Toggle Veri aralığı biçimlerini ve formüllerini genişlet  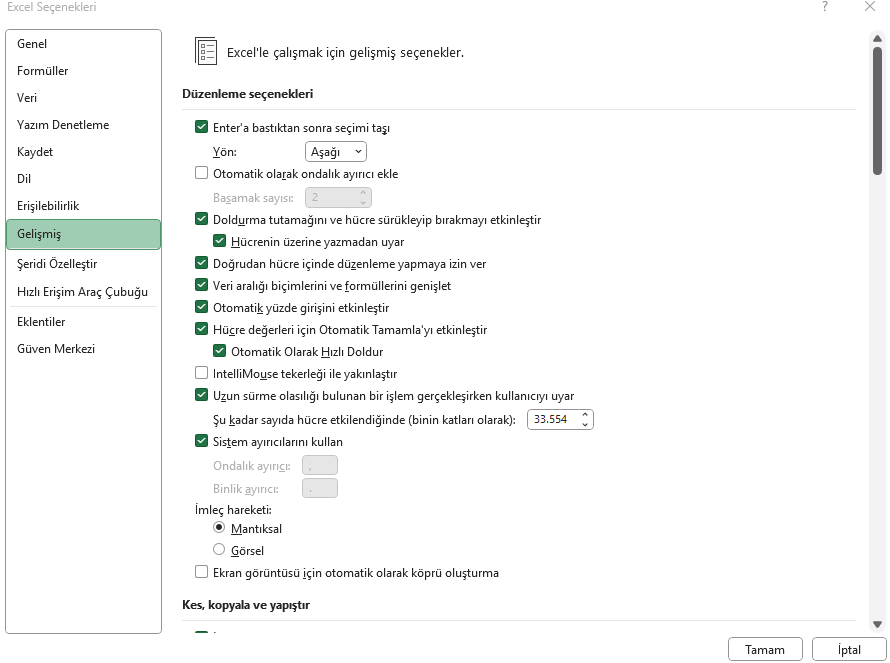(201, 285)
